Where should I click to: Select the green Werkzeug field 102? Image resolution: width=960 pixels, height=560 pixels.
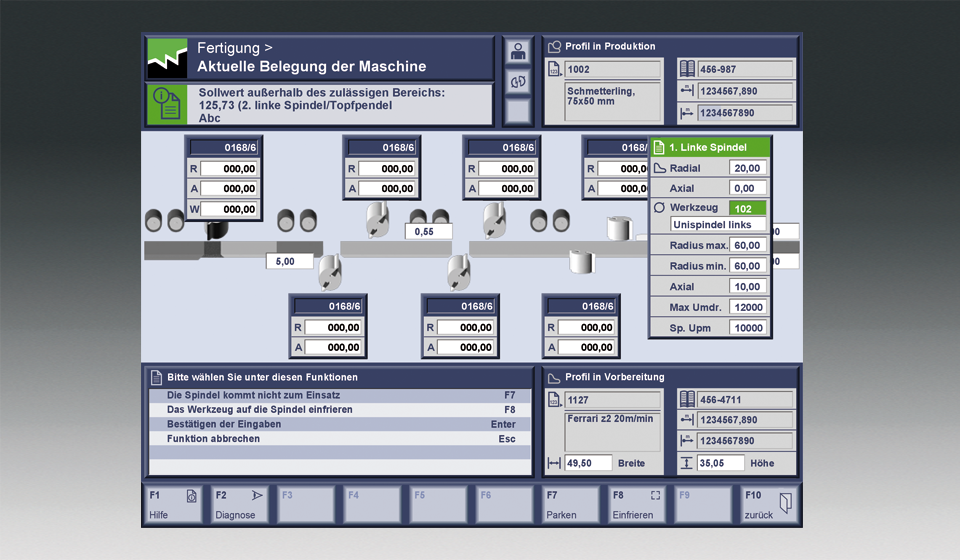coord(748,208)
